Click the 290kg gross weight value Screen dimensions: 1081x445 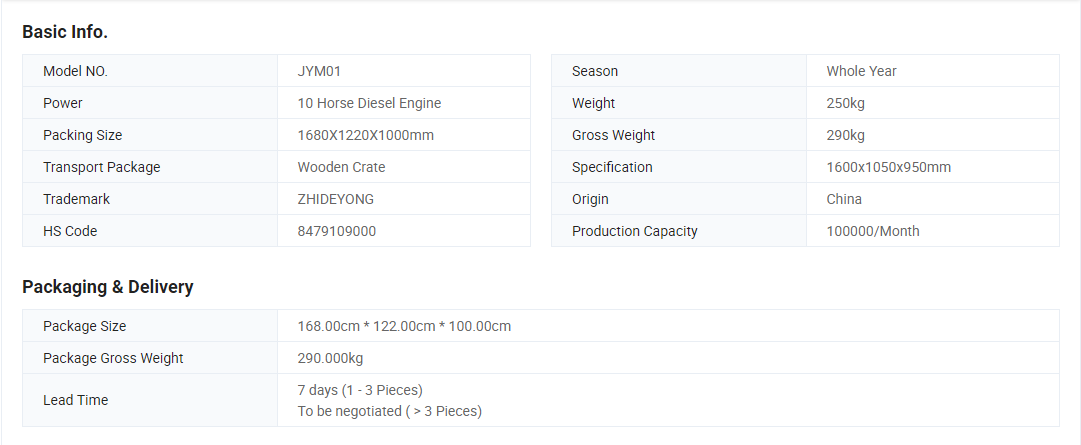(x=846, y=135)
